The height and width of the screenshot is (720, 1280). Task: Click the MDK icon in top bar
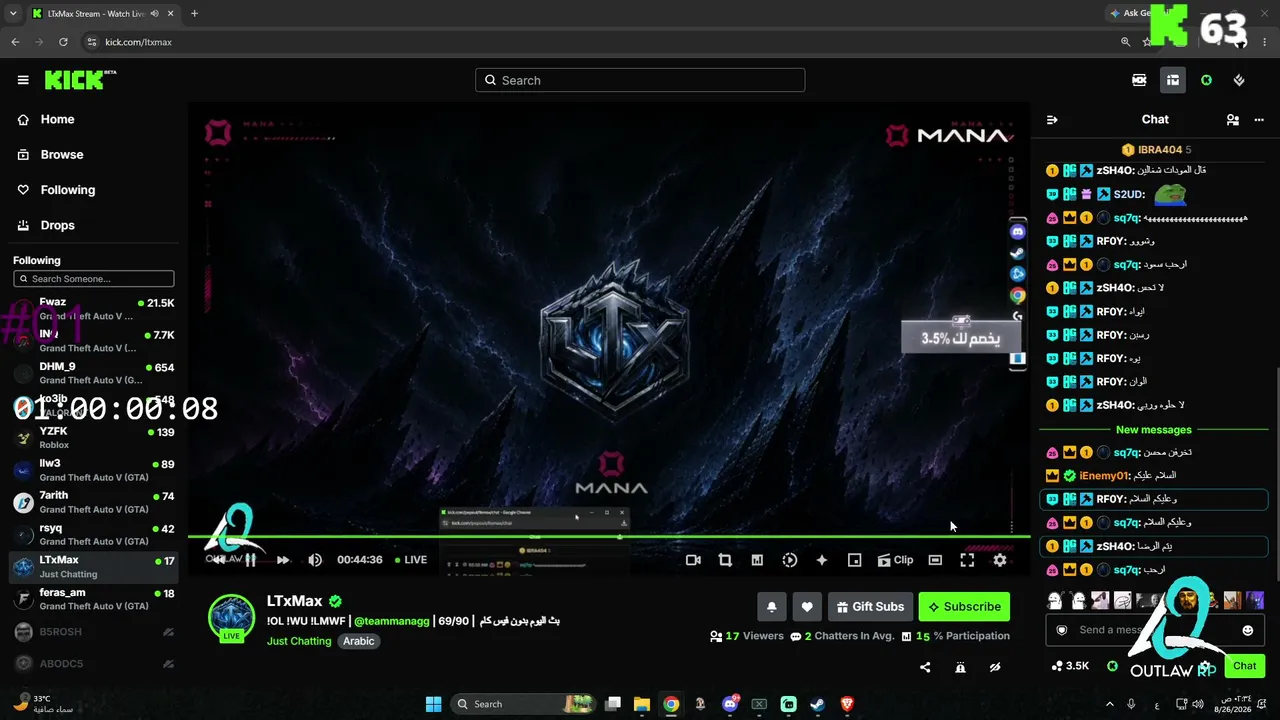[1139, 80]
